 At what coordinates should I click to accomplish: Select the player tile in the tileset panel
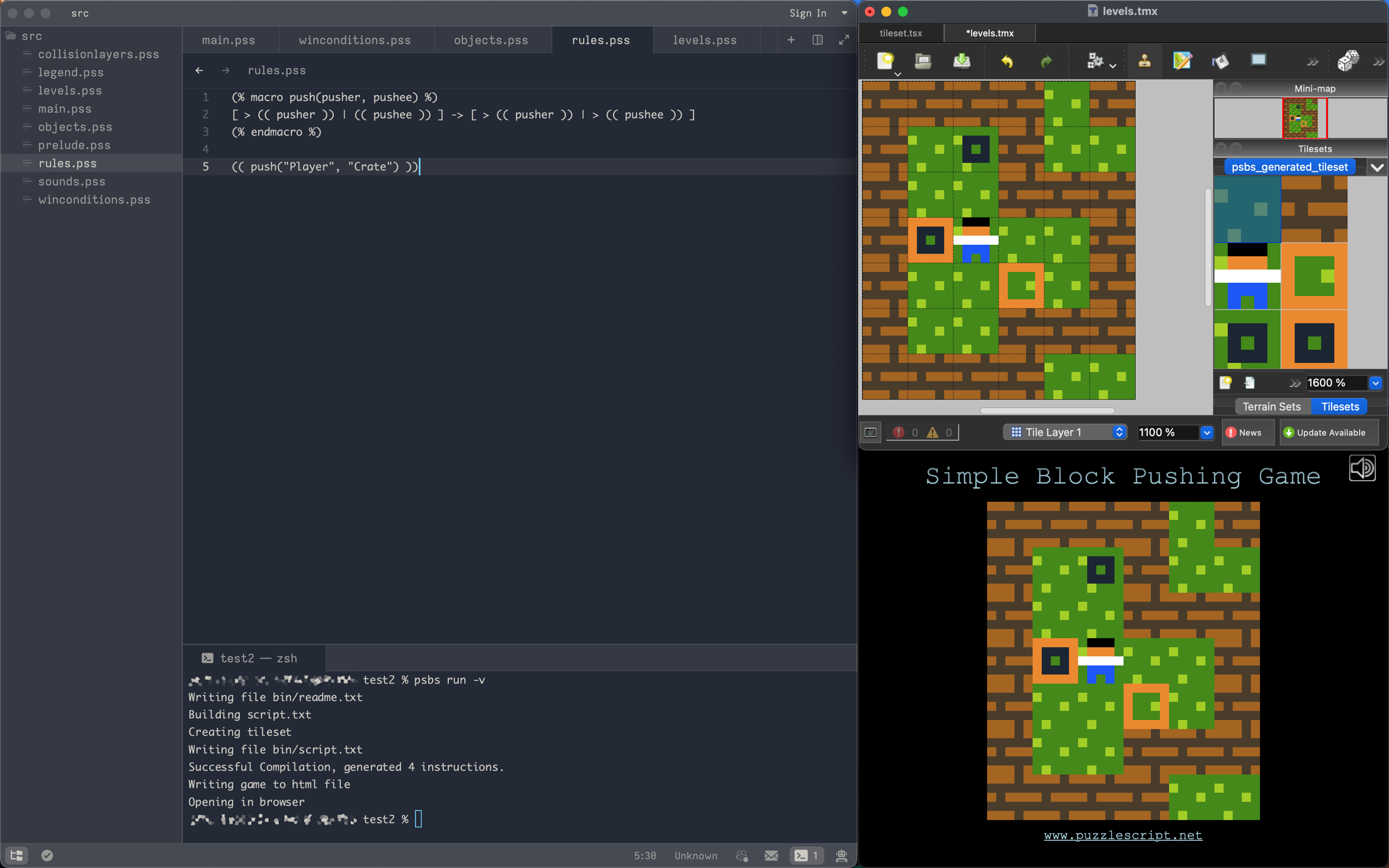pos(1247,276)
